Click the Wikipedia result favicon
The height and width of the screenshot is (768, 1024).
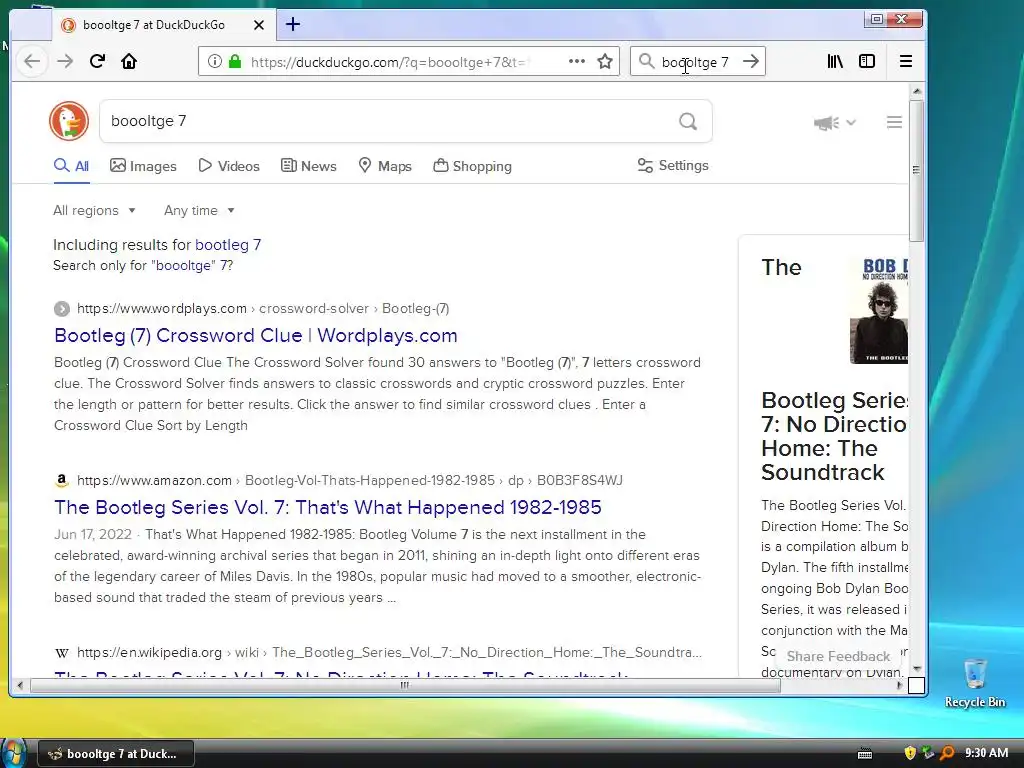click(x=61, y=652)
